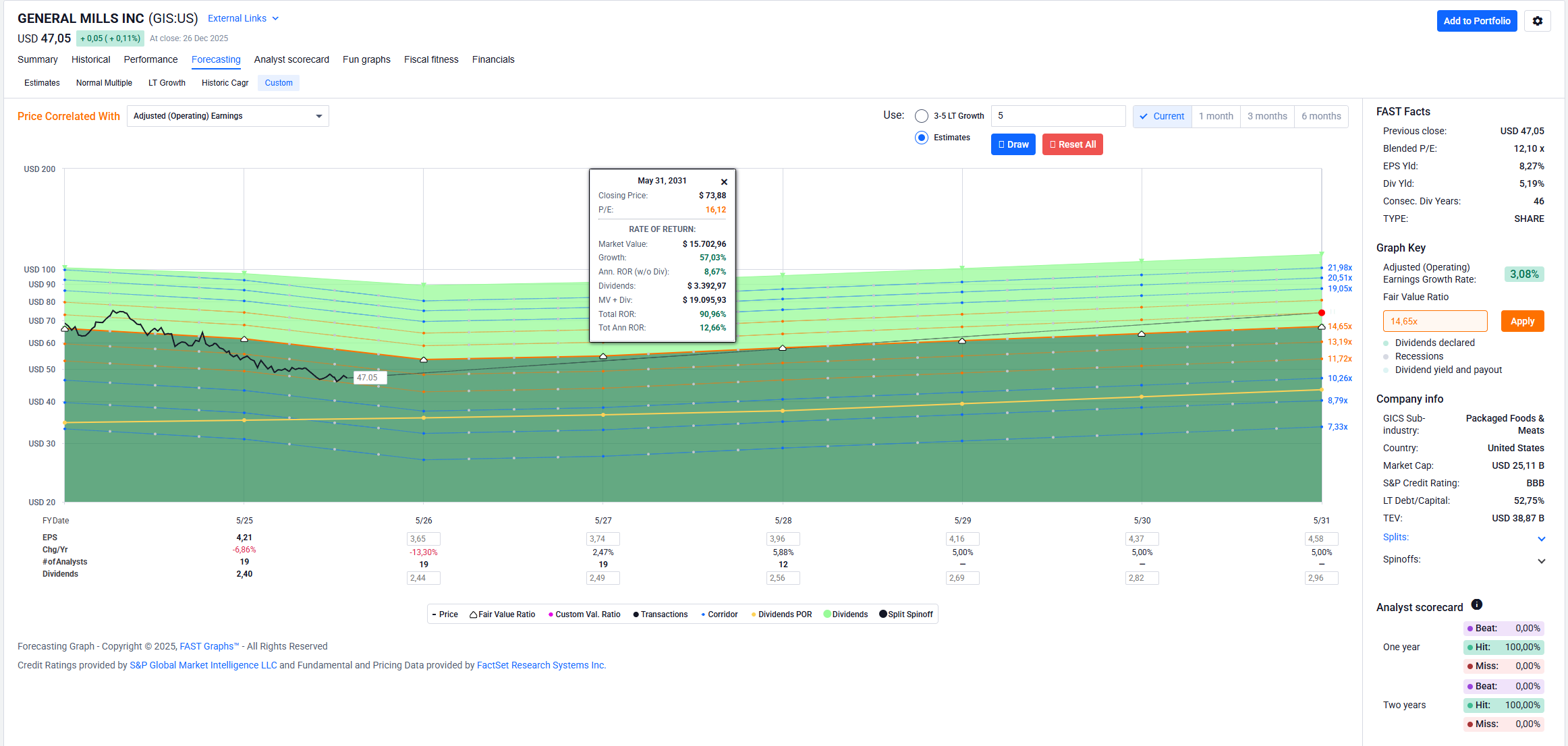
Task: Toggle Dividends legend circle
Action: [827, 614]
